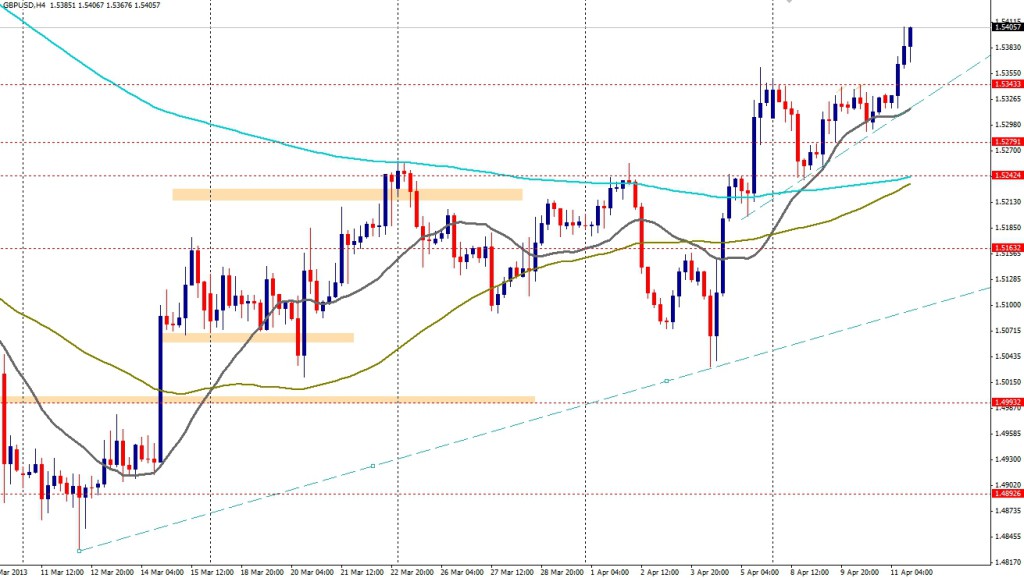Click the 22 Mar 20:00 time label
The image size is (1024, 578).
[411, 572]
